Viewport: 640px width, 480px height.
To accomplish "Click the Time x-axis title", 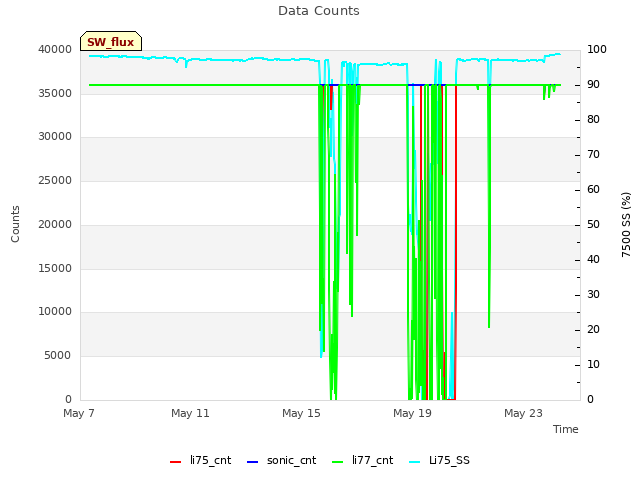I will click(566, 429).
